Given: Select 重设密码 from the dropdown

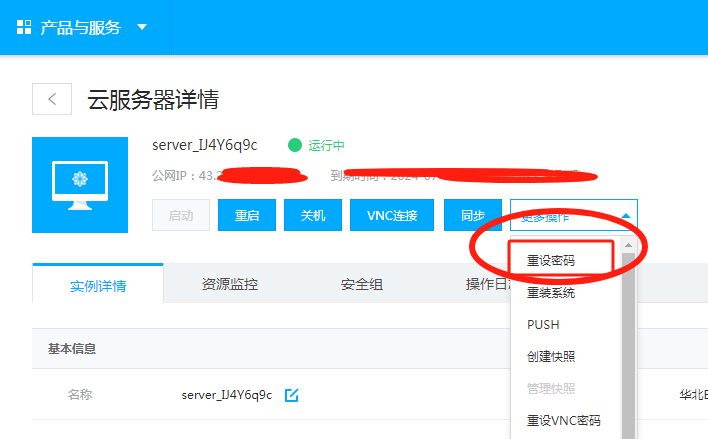Looking at the screenshot, I should (x=550, y=261).
